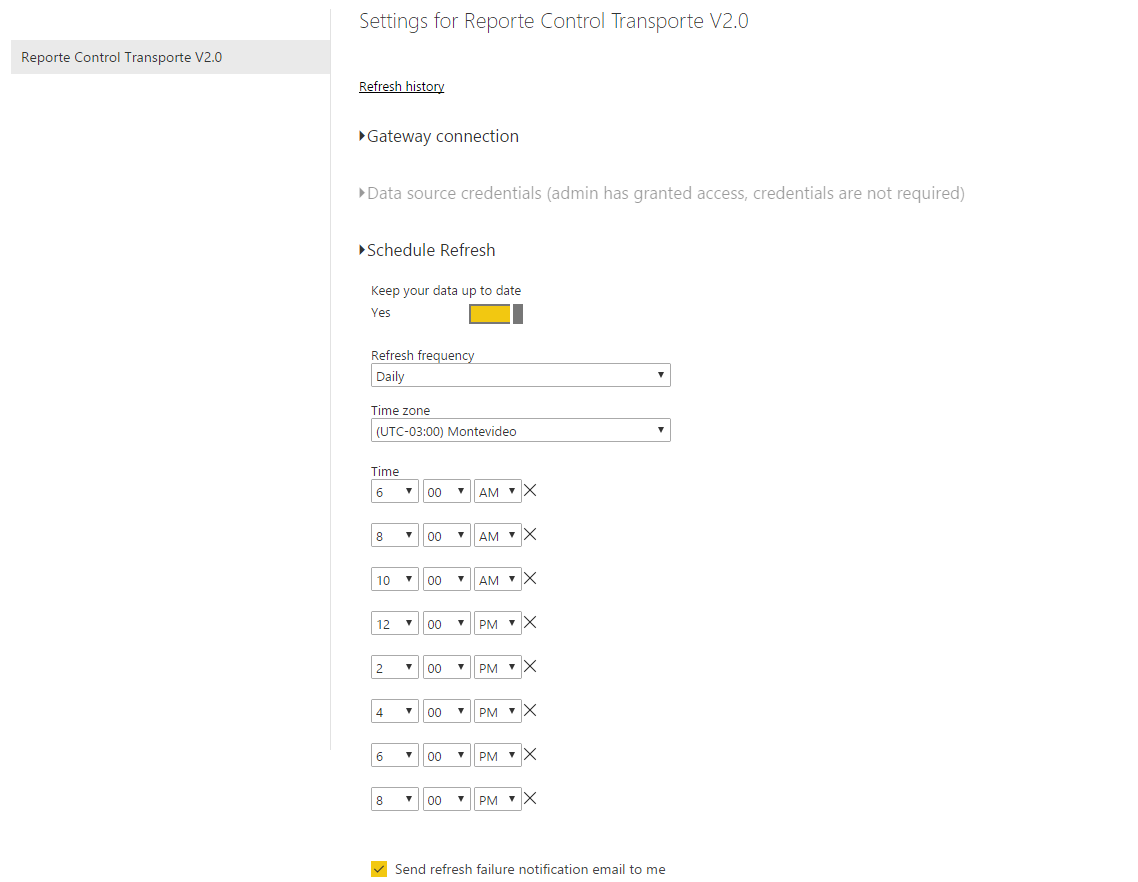
Task: Open minutes dropdown in 6 PM row
Action: [x=446, y=756]
